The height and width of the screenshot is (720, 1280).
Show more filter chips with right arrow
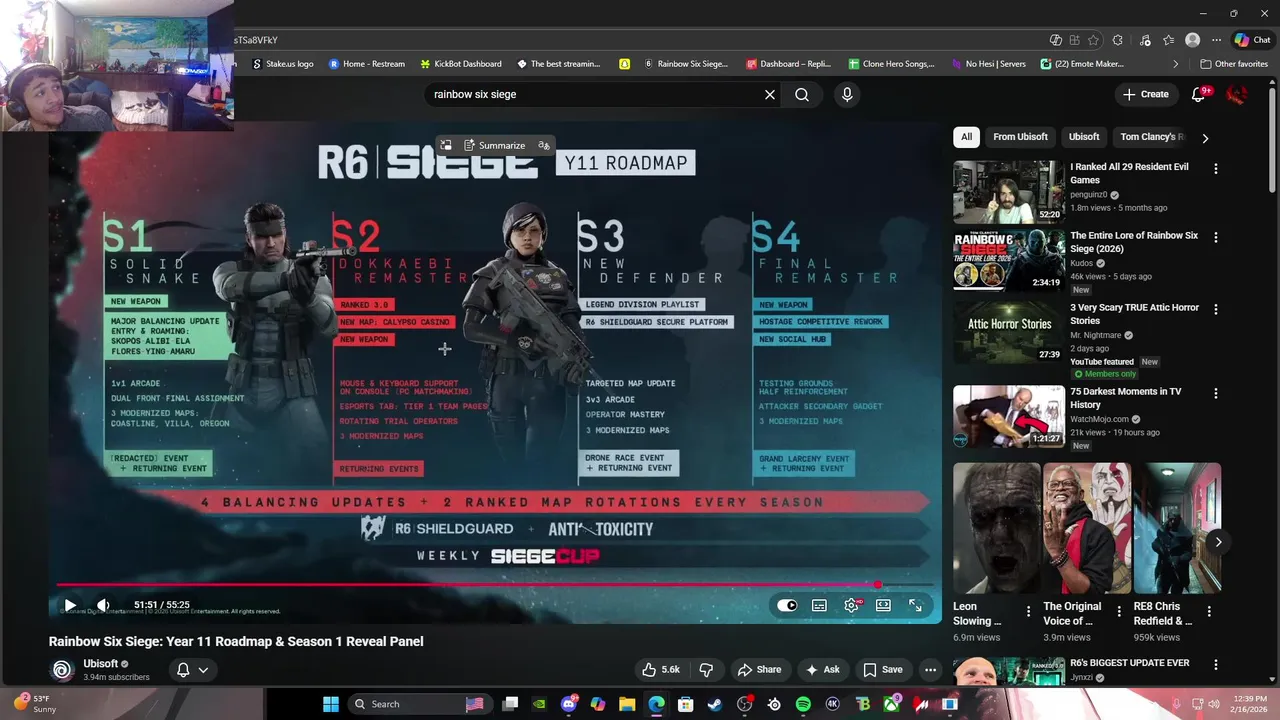[1205, 138]
